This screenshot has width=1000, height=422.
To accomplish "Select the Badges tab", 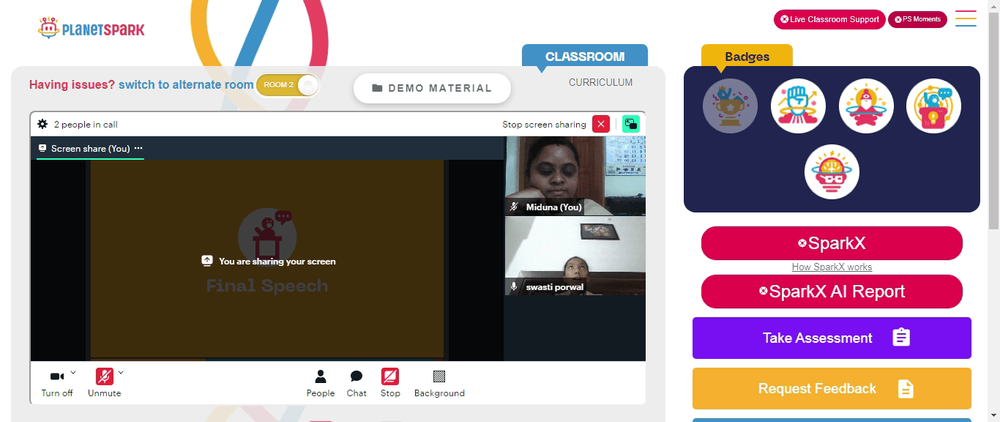I will coord(747,56).
